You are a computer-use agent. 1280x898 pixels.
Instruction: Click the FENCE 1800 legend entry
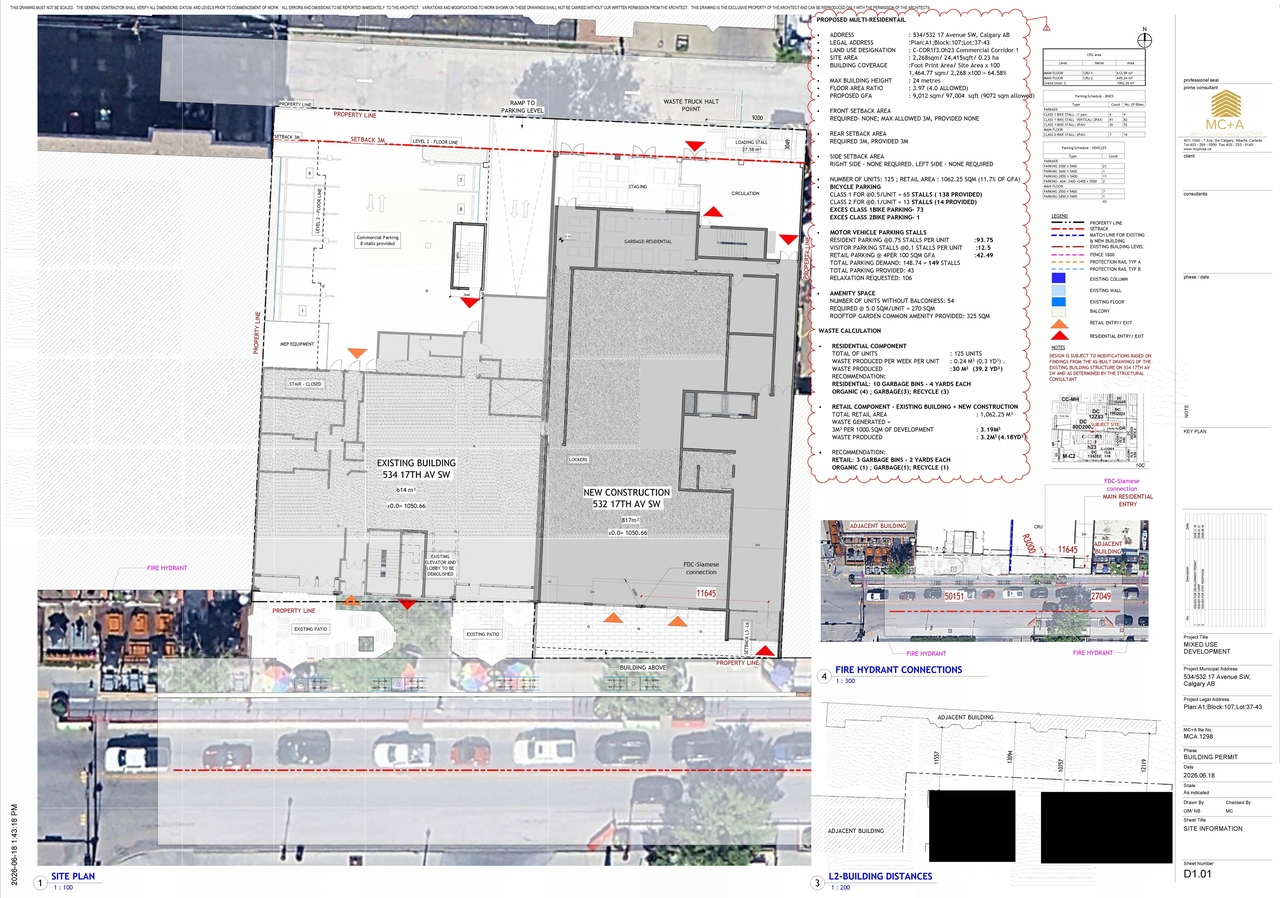tap(1104, 247)
